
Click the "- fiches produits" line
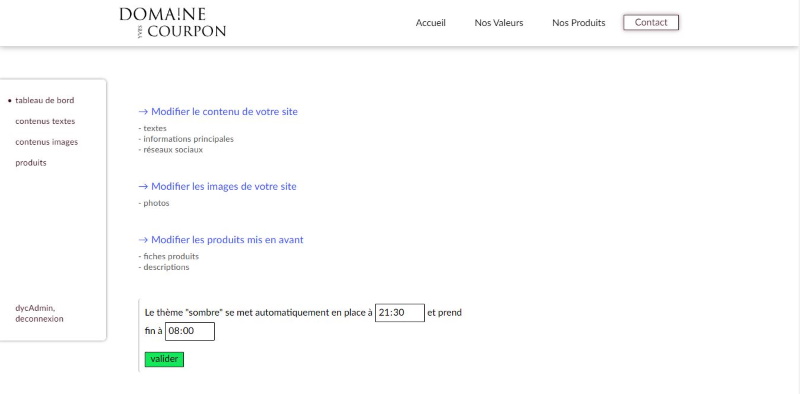(x=168, y=257)
